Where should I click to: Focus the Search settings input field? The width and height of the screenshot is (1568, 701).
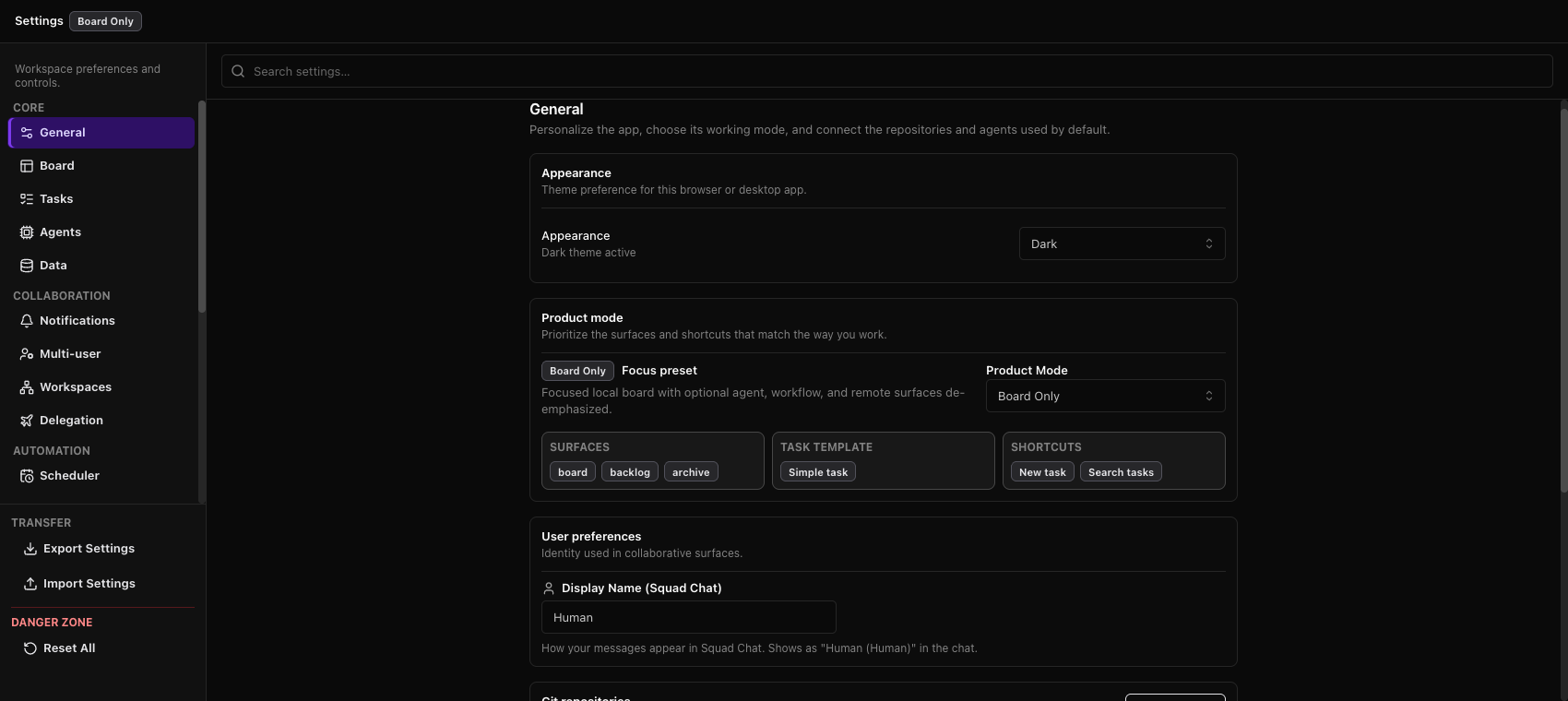pos(886,71)
